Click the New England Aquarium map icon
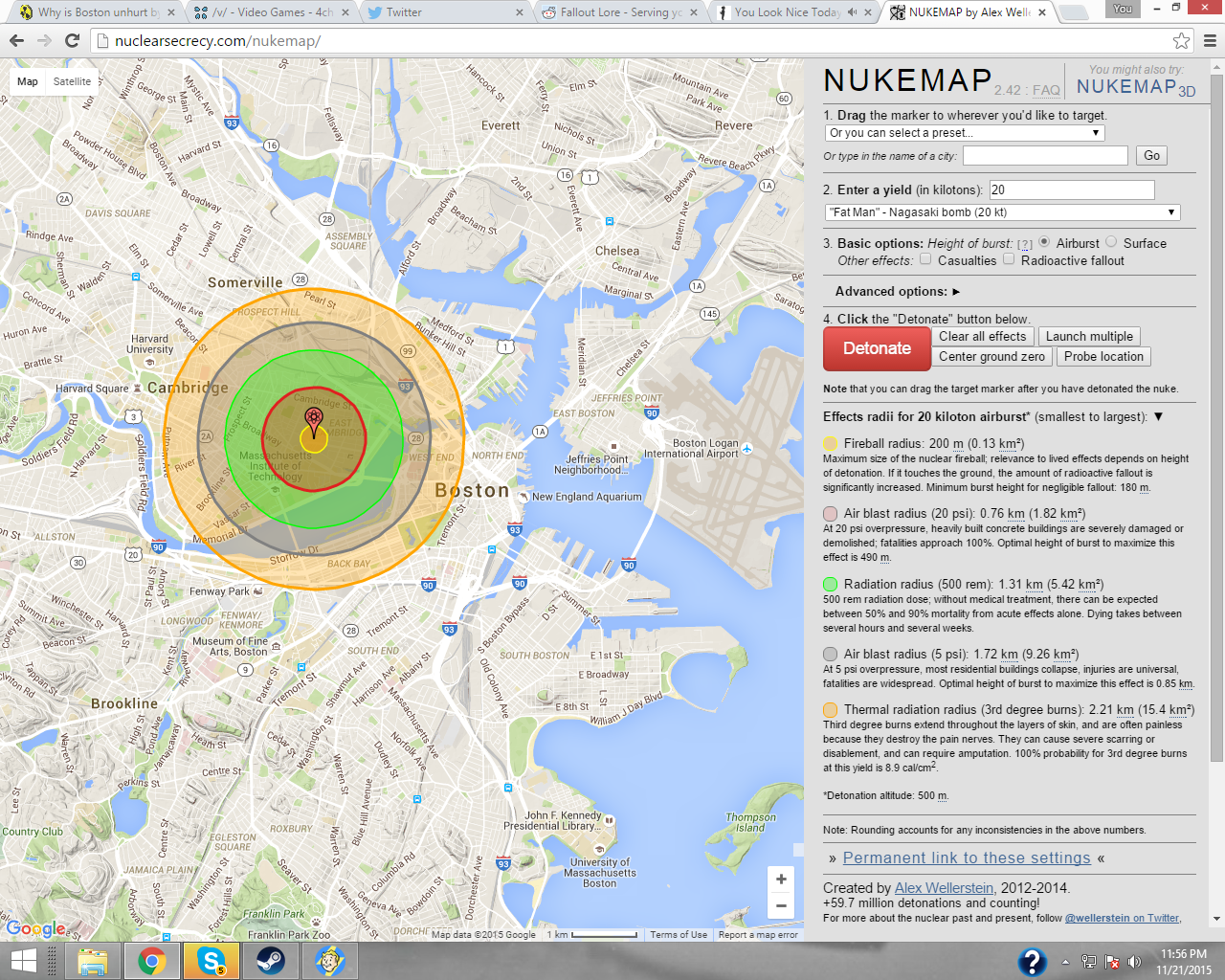This screenshot has width=1225, height=980. 523,497
